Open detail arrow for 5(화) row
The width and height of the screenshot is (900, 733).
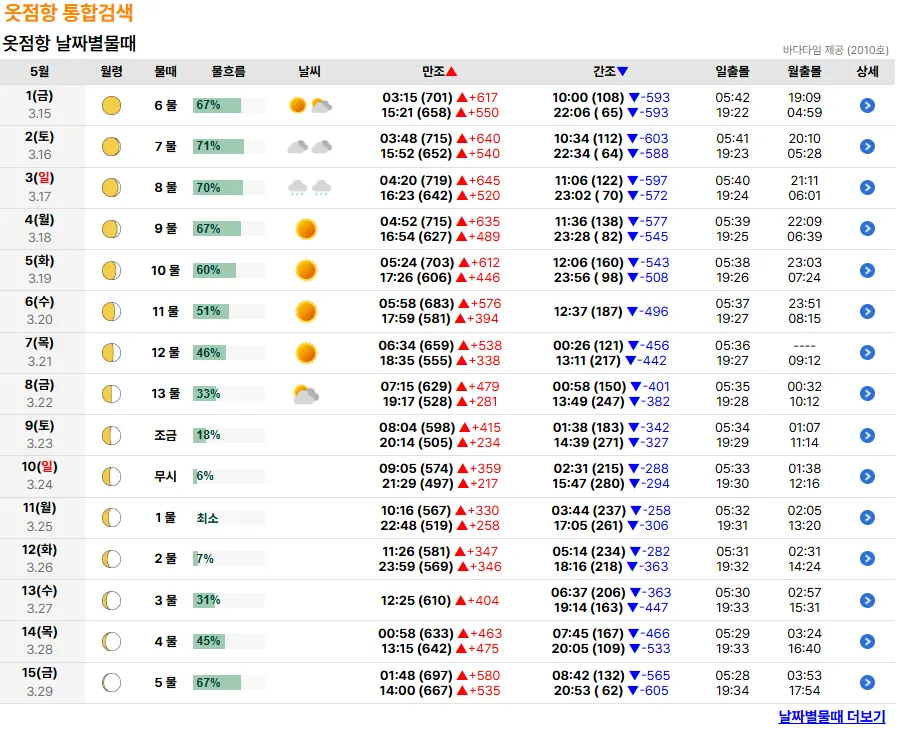(867, 270)
